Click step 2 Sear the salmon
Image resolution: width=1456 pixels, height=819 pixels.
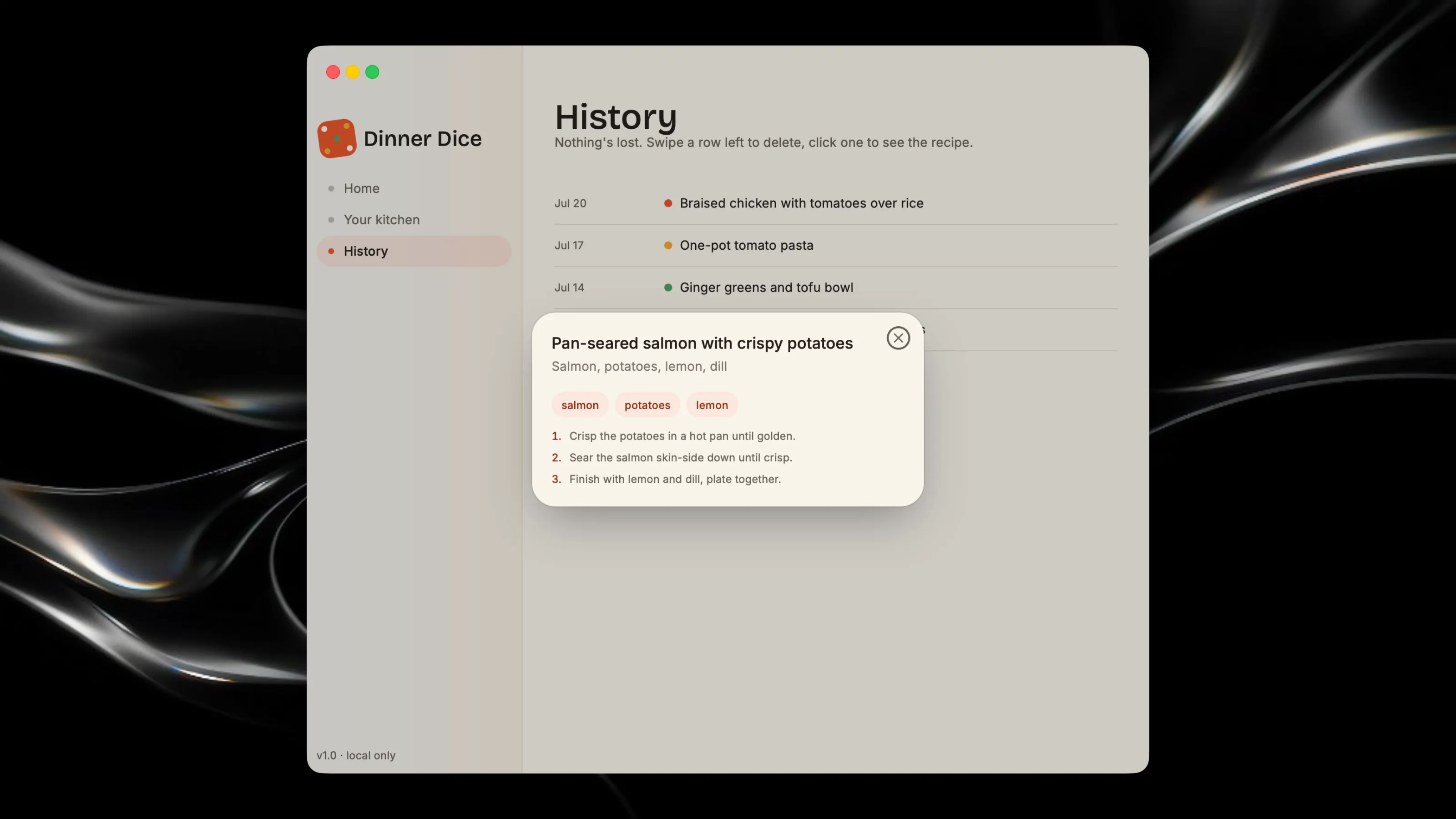672,457
